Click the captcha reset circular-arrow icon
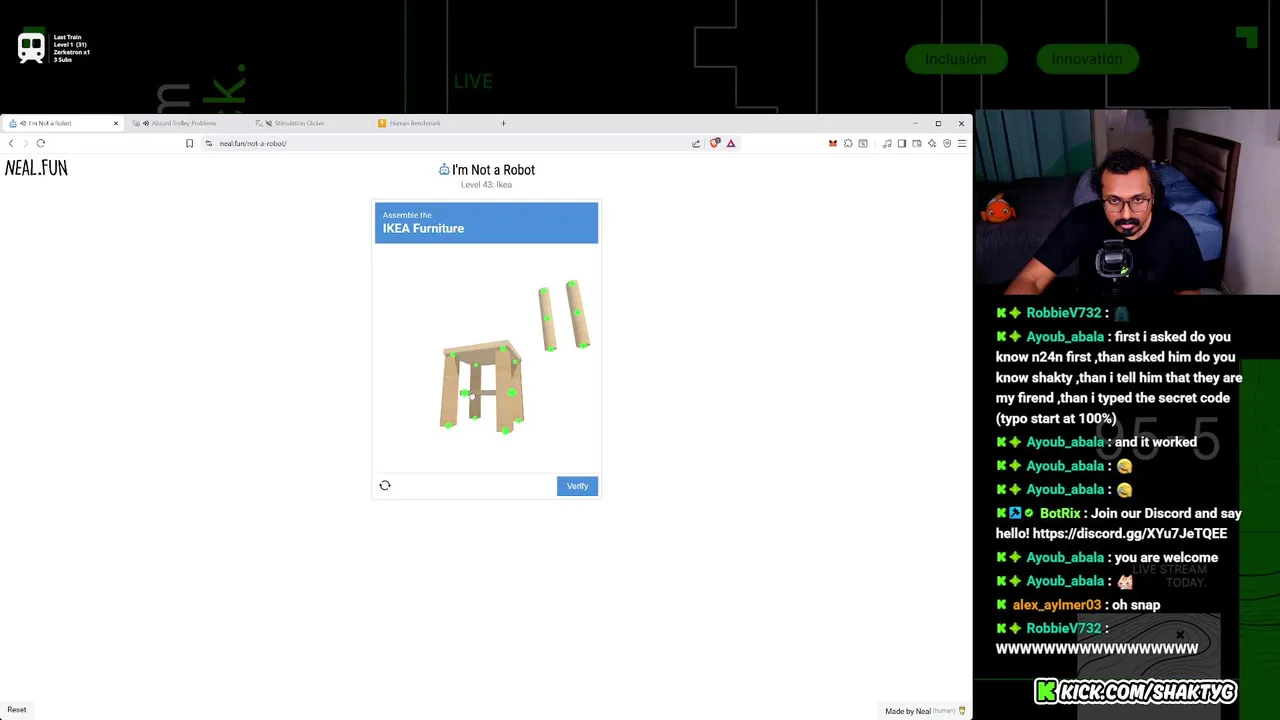1280x720 pixels. 385,485
